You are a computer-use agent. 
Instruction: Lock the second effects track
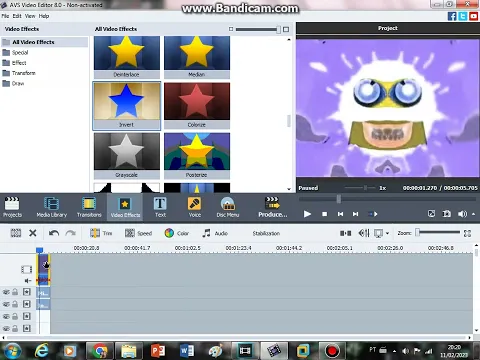(x=15, y=304)
